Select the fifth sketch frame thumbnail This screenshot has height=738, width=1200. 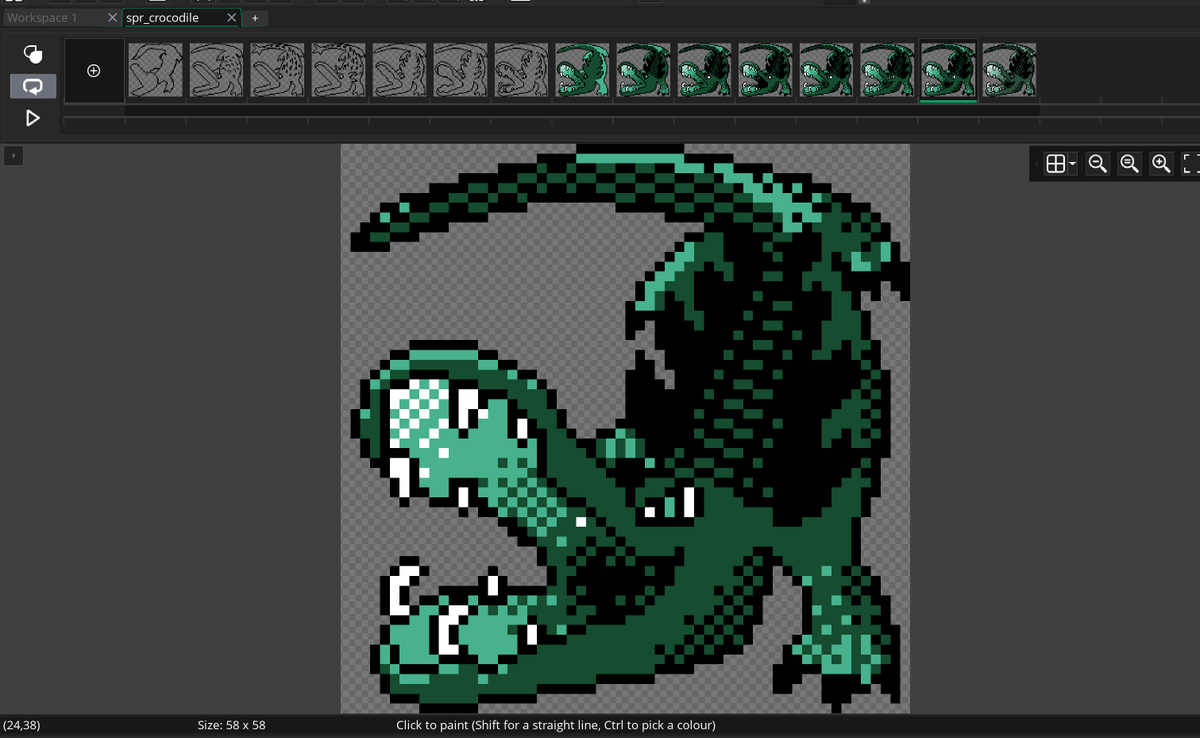[399, 70]
